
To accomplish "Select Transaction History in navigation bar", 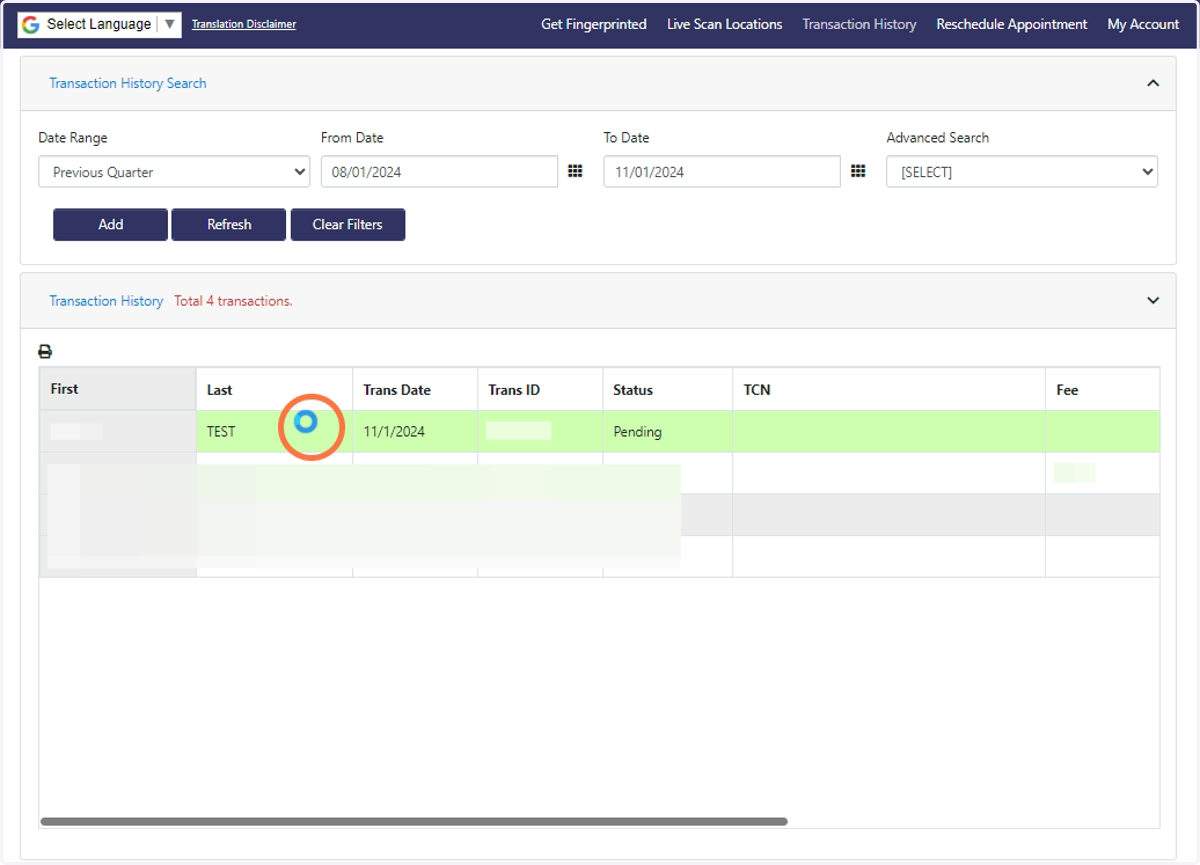I will tap(859, 24).
